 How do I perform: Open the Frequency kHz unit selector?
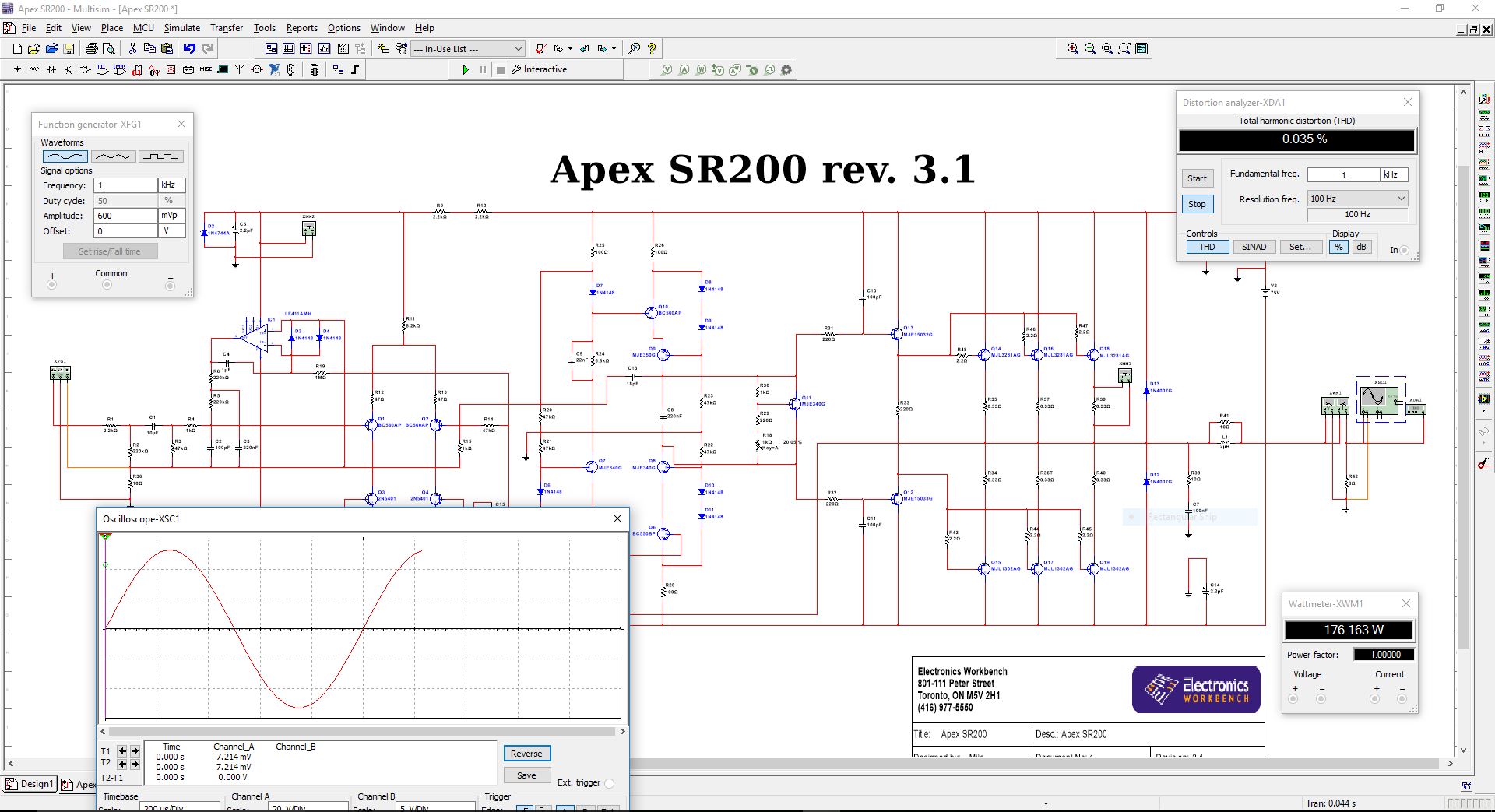click(171, 185)
